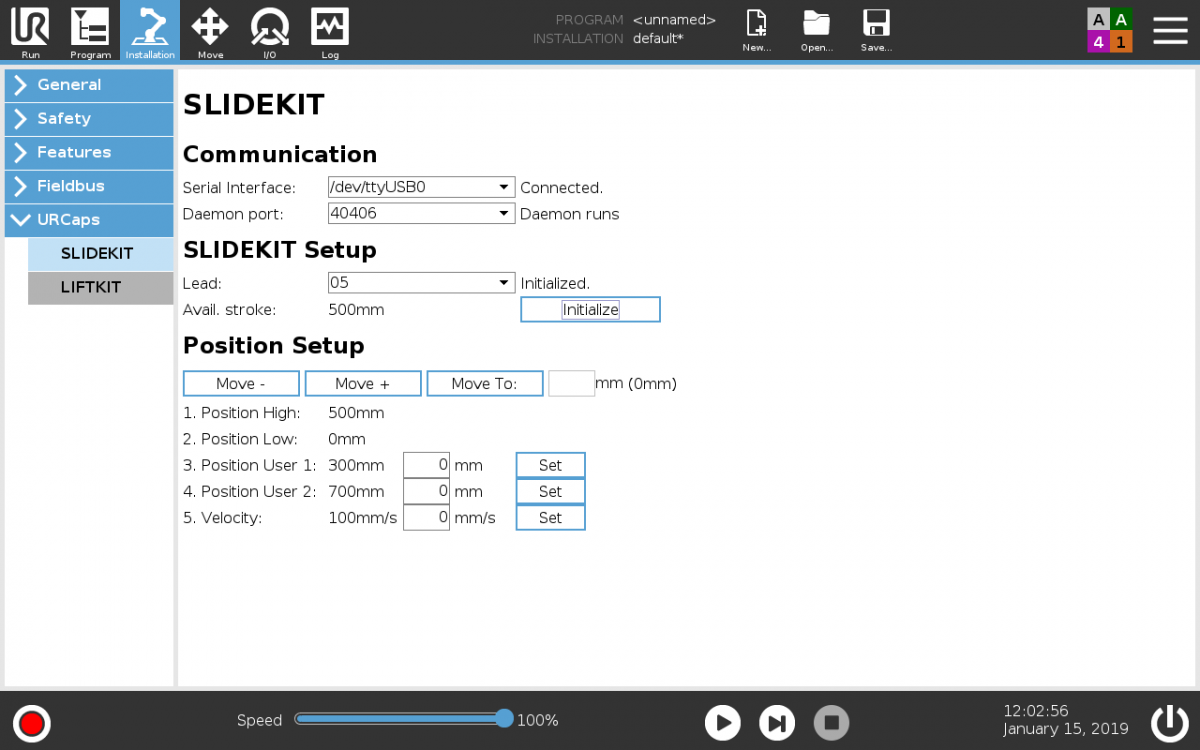The image size is (1200, 750).
Task: Expand the Fieldbus section
Action: coord(89,186)
